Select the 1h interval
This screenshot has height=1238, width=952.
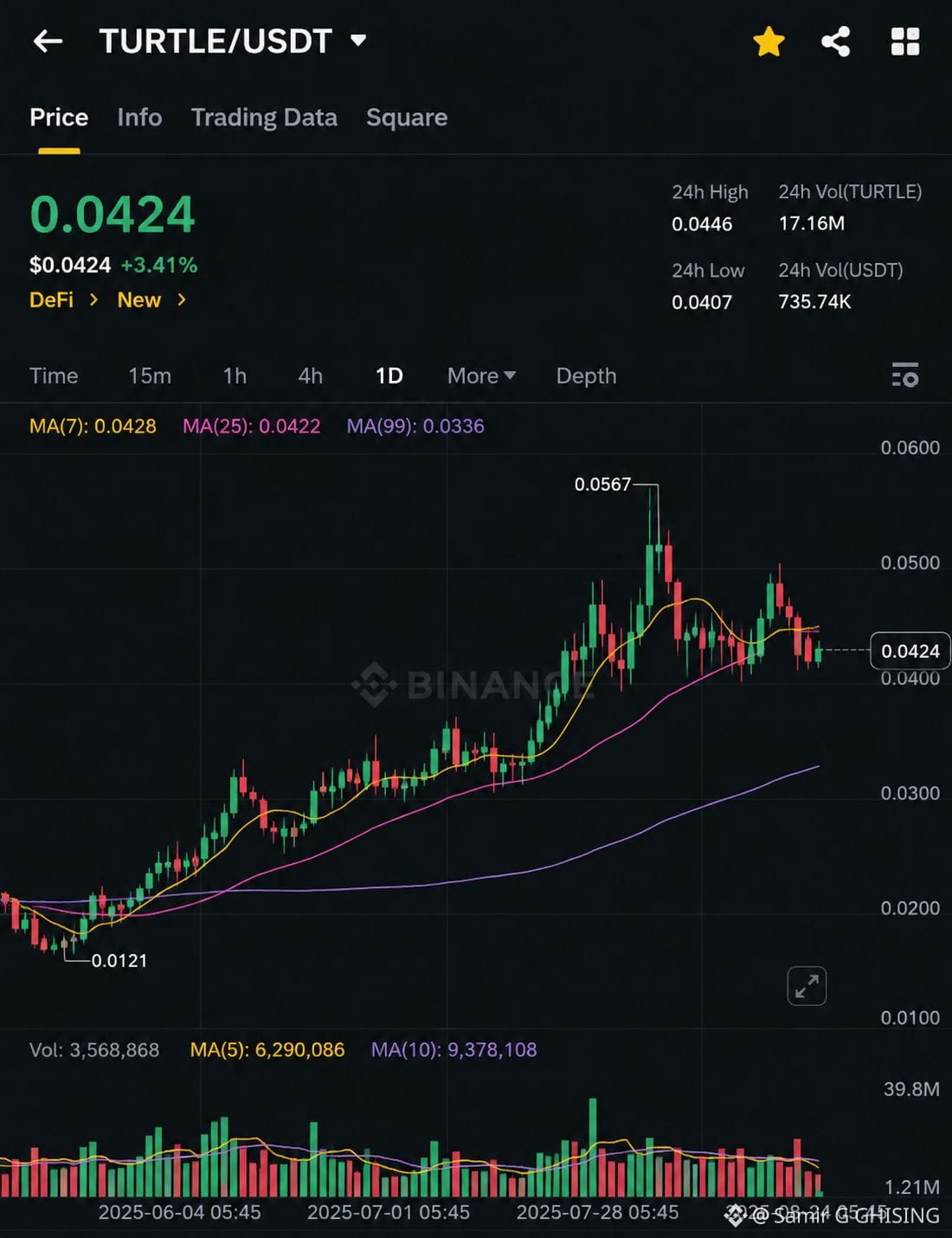coord(235,376)
